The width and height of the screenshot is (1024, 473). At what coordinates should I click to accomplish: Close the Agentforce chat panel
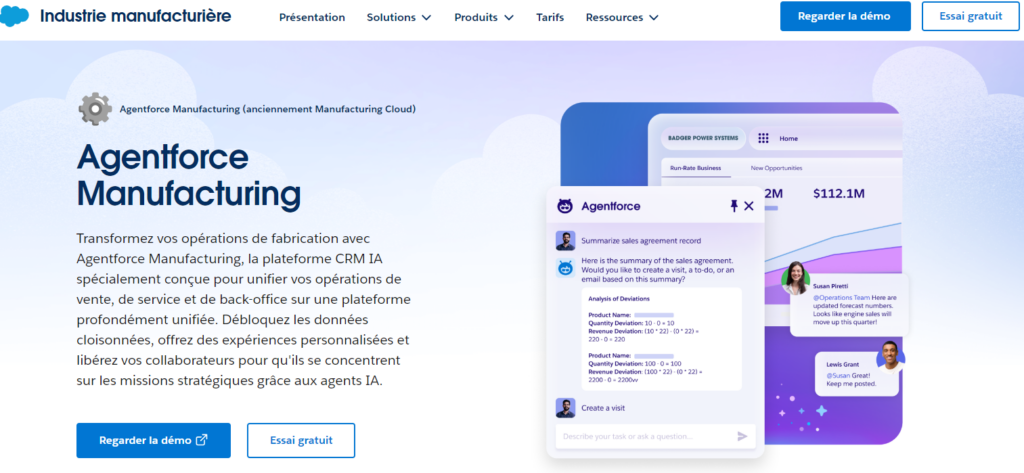click(749, 206)
